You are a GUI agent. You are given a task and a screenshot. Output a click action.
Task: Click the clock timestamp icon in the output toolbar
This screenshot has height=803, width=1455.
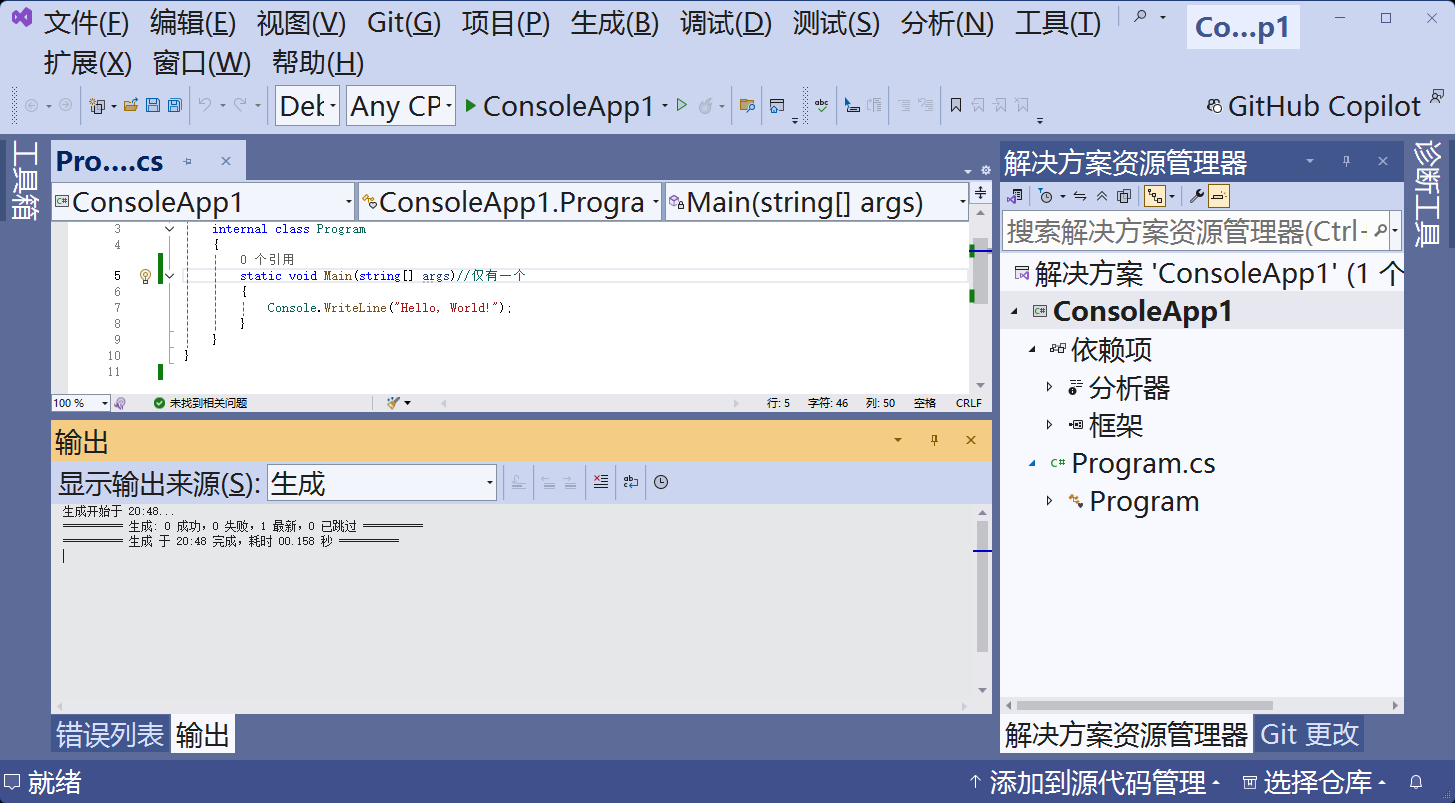coord(661,482)
